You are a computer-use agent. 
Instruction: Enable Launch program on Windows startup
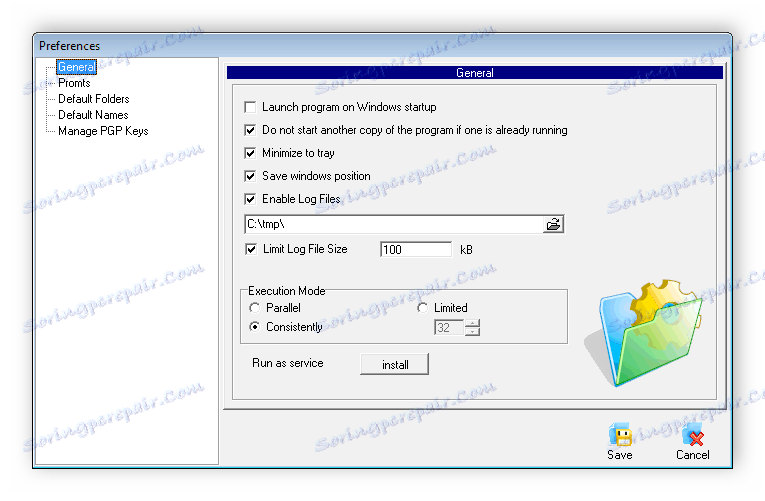pos(250,107)
